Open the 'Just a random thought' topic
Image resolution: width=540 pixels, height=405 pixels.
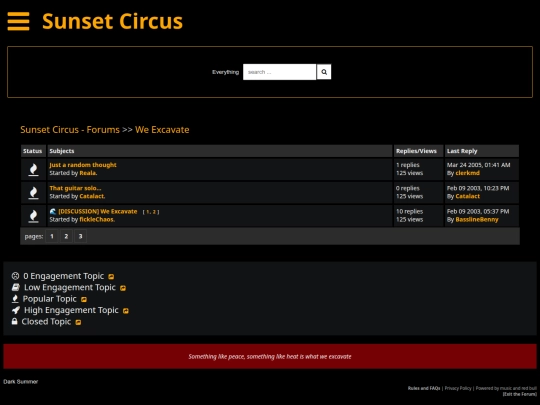click(x=83, y=165)
